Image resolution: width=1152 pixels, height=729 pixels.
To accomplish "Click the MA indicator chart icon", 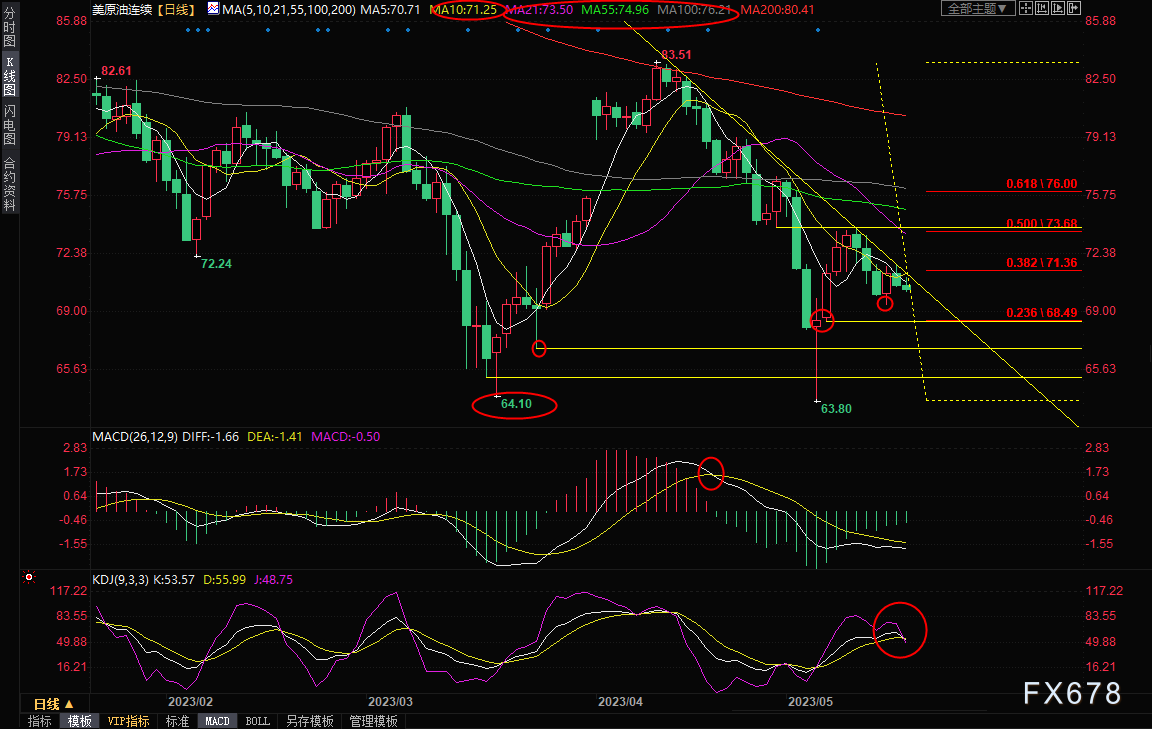I will click(x=213, y=9).
